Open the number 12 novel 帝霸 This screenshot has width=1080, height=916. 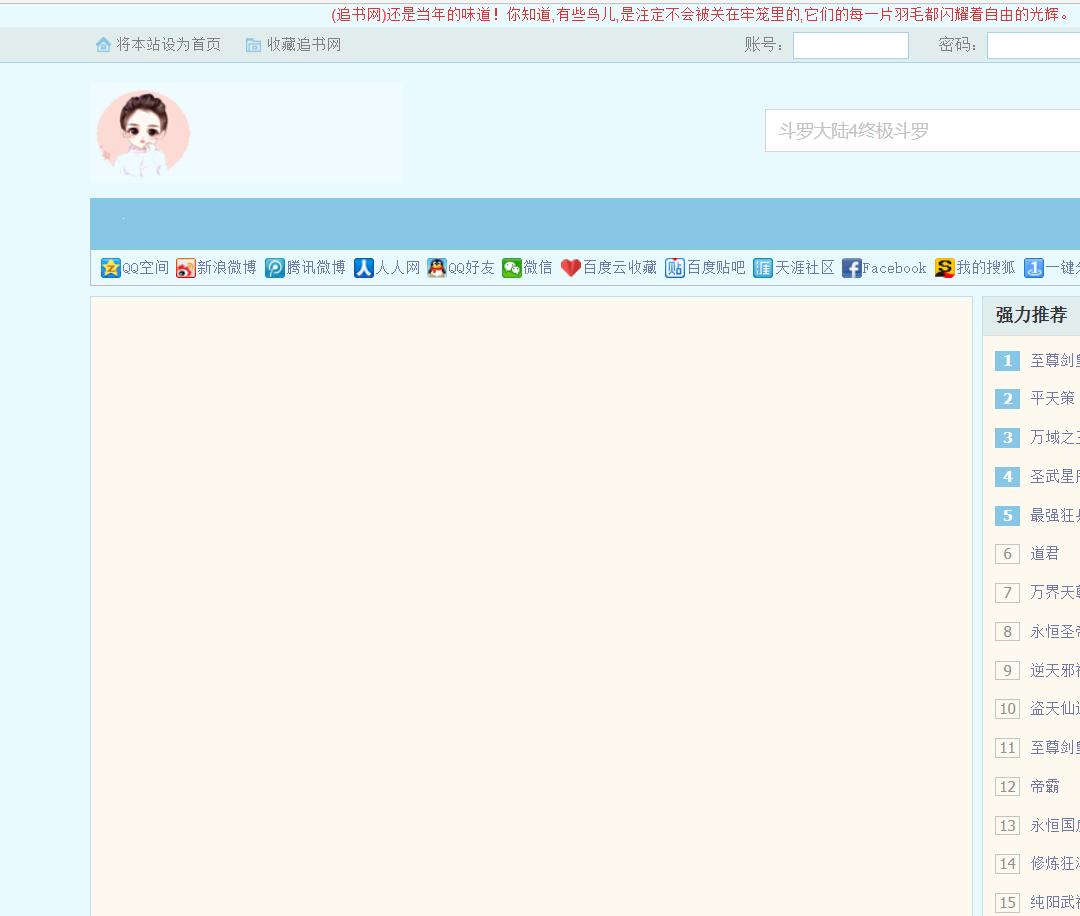click(x=1044, y=787)
